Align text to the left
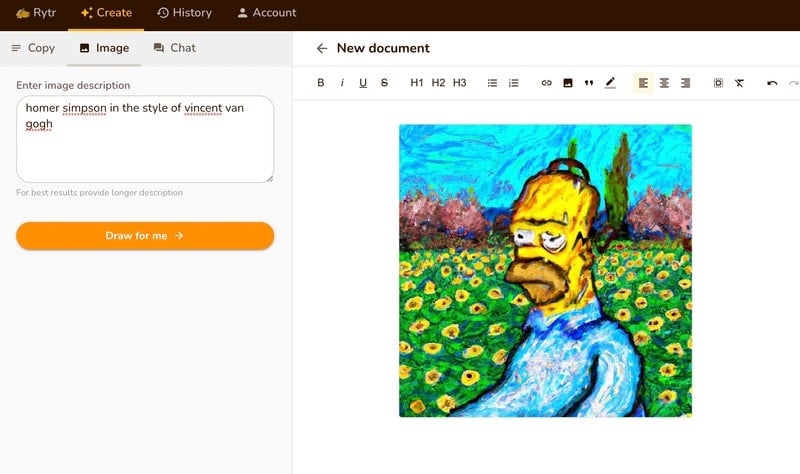The image size is (800, 474). [x=643, y=83]
